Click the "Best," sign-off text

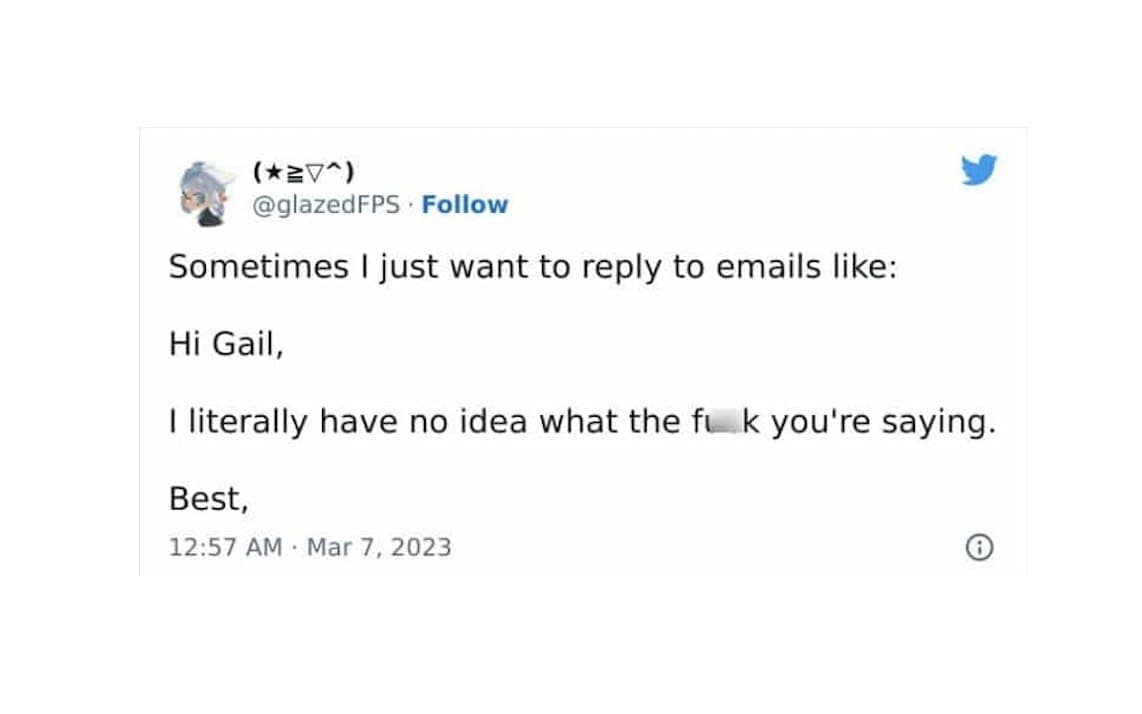tap(207, 499)
